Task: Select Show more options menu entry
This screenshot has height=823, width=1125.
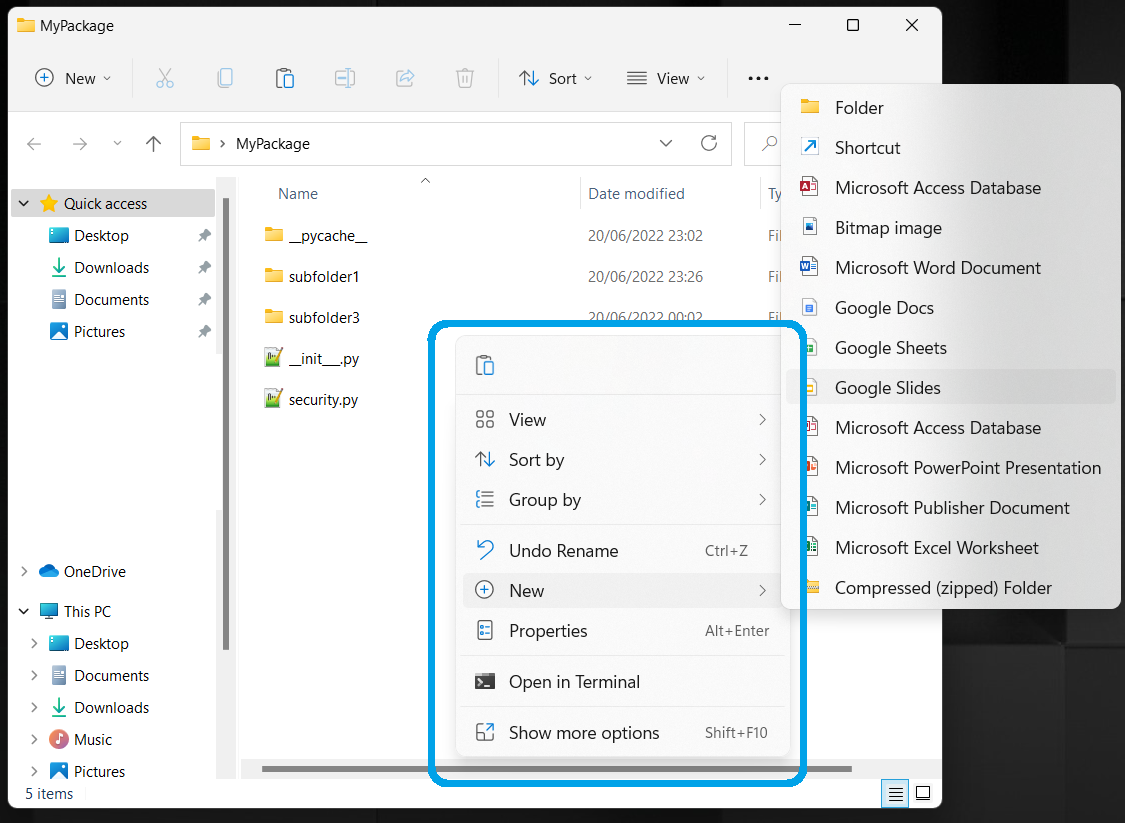Action: click(584, 733)
